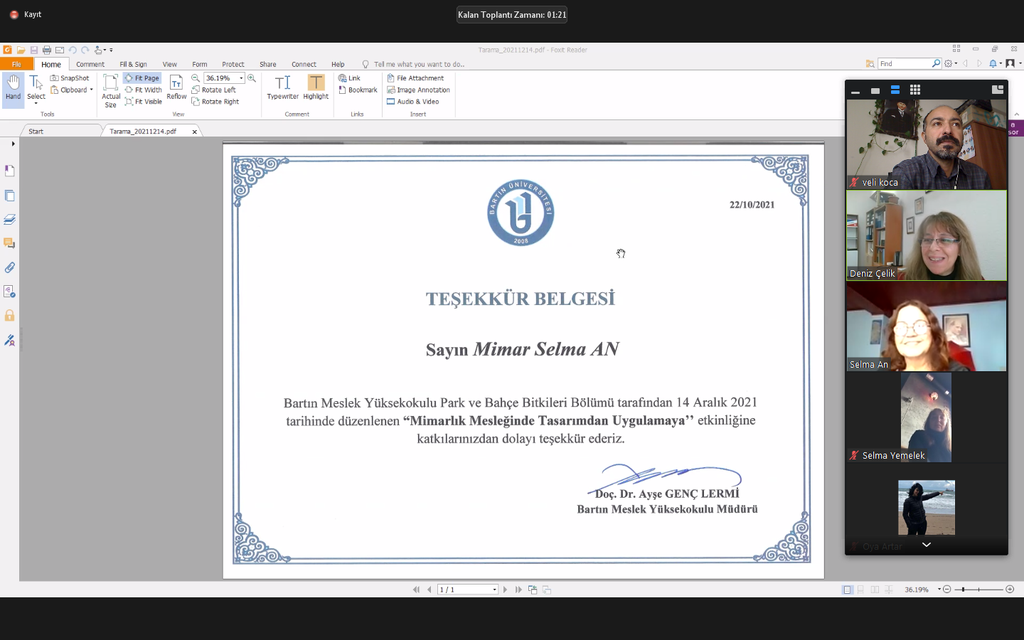Switch video panel to grid gallery view
Viewport: 1024px width, 640px height.
915,90
